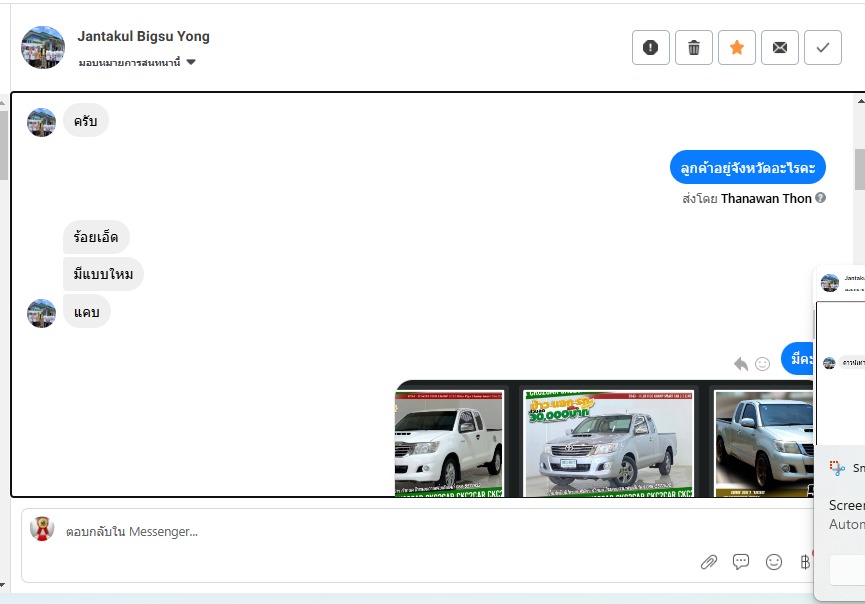
Task: Attach a file with the paperclip icon
Action: pos(708,562)
